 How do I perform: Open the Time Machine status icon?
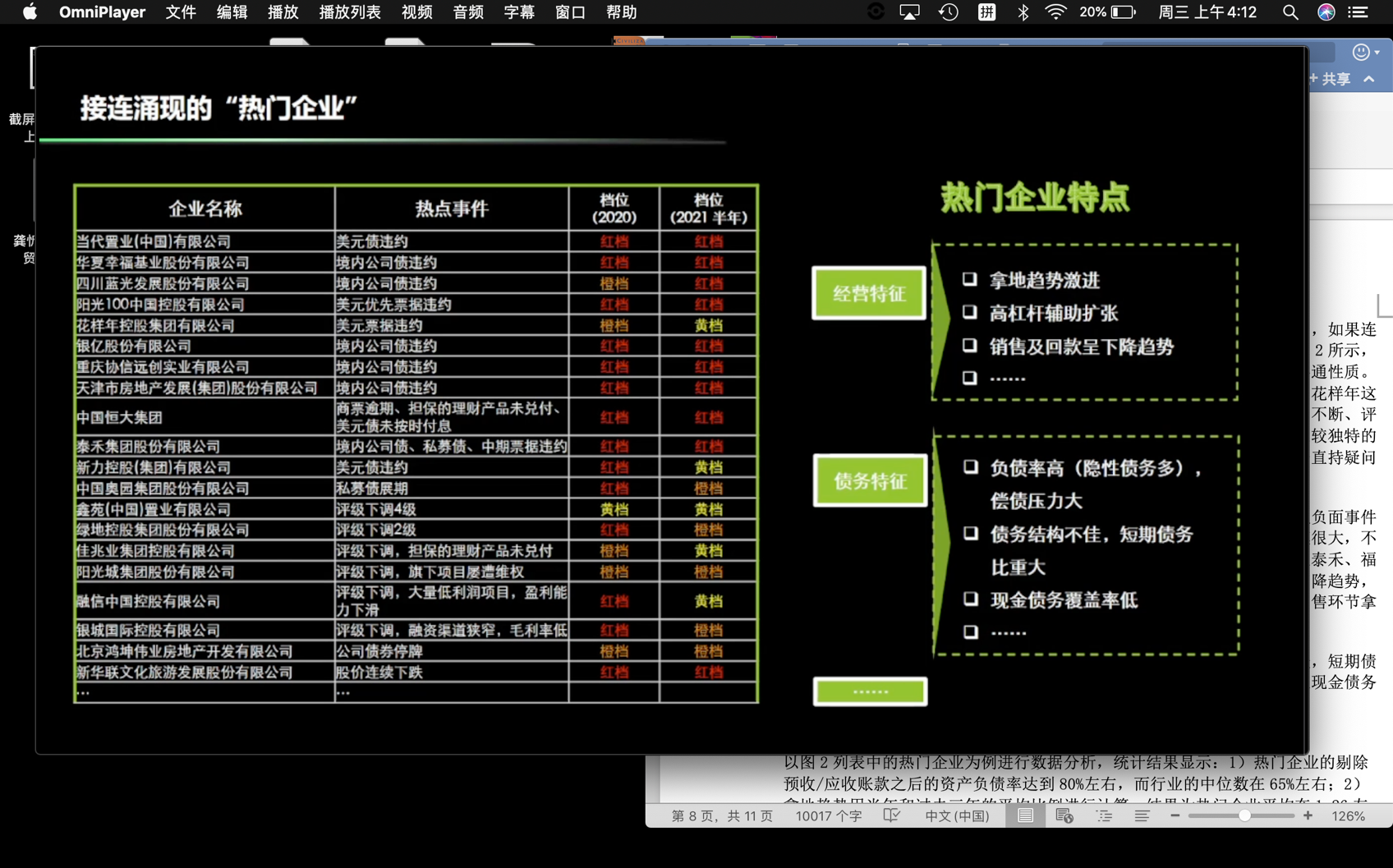tap(949, 12)
